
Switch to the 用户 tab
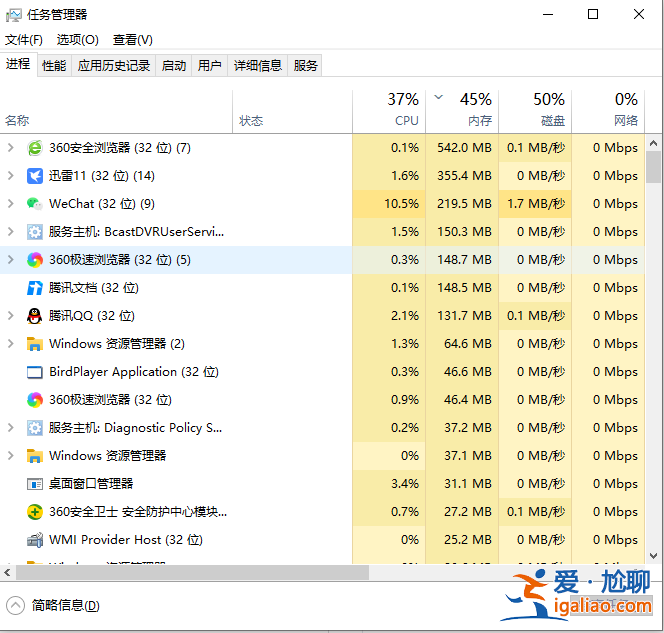pyautogui.click(x=210, y=66)
